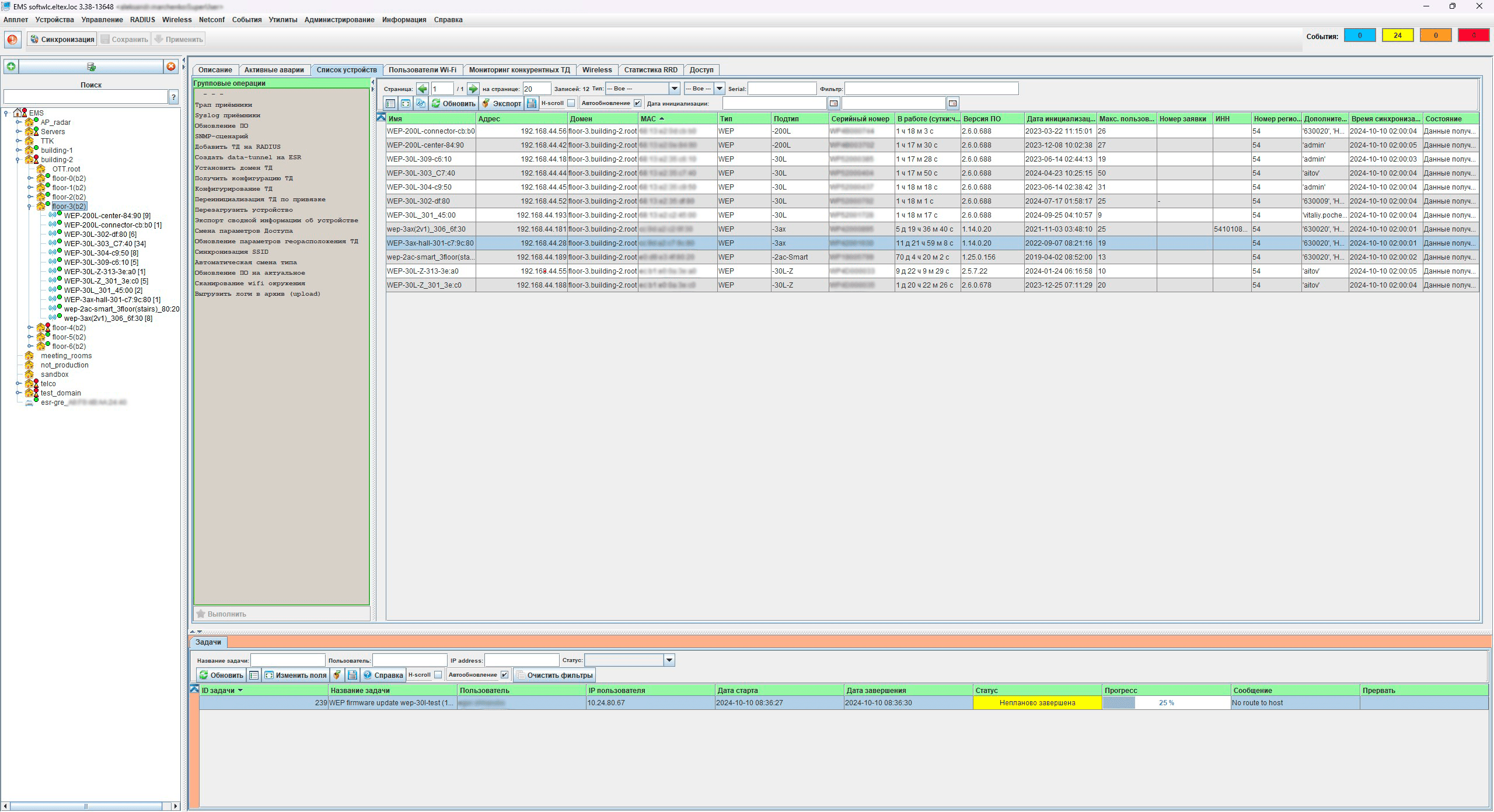Click the Экспорт button
Screen dimensions: 1494x812
click(501, 103)
